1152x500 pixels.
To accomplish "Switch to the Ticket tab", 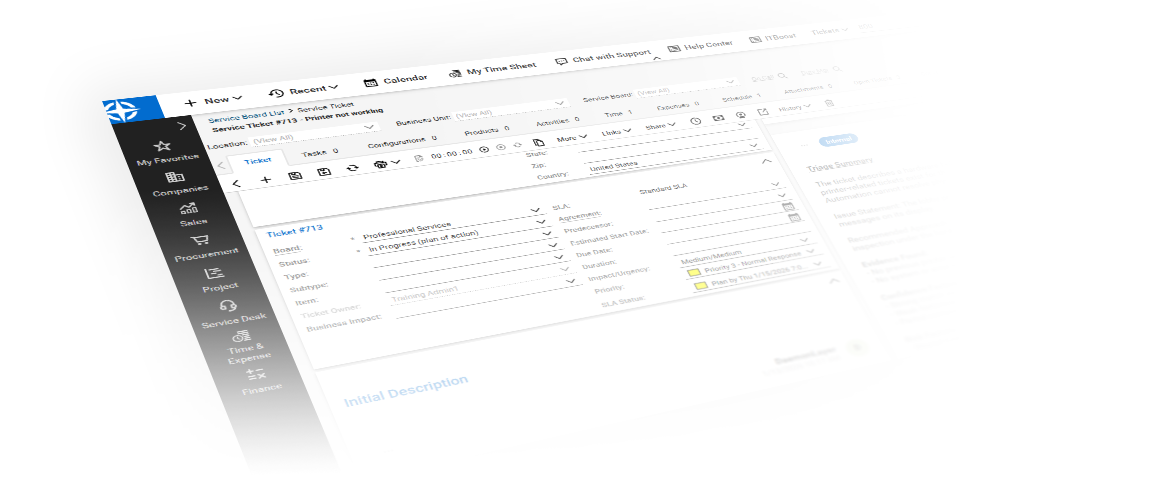I will (x=257, y=161).
